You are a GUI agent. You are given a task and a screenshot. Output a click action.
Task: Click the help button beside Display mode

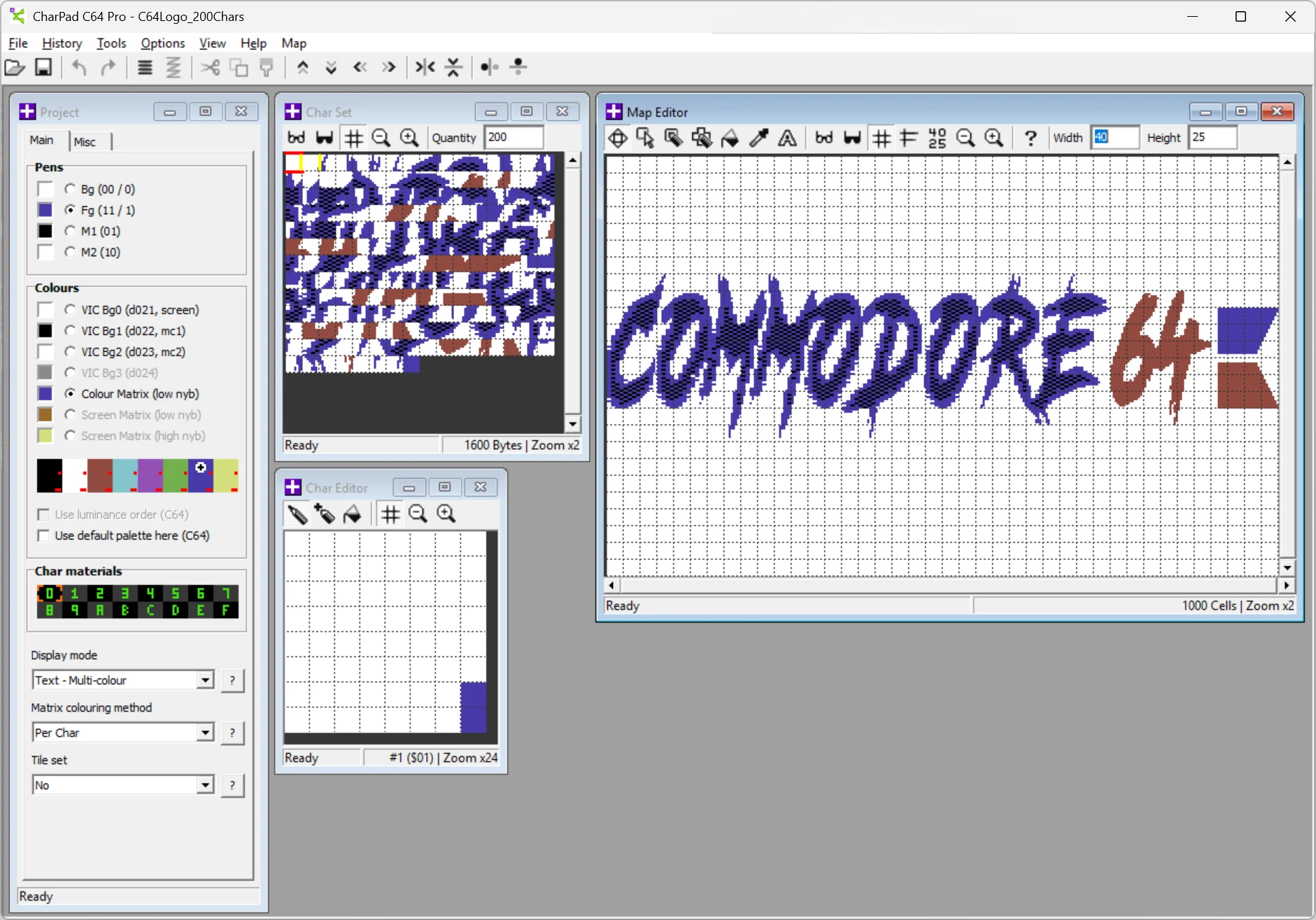[x=232, y=680]
